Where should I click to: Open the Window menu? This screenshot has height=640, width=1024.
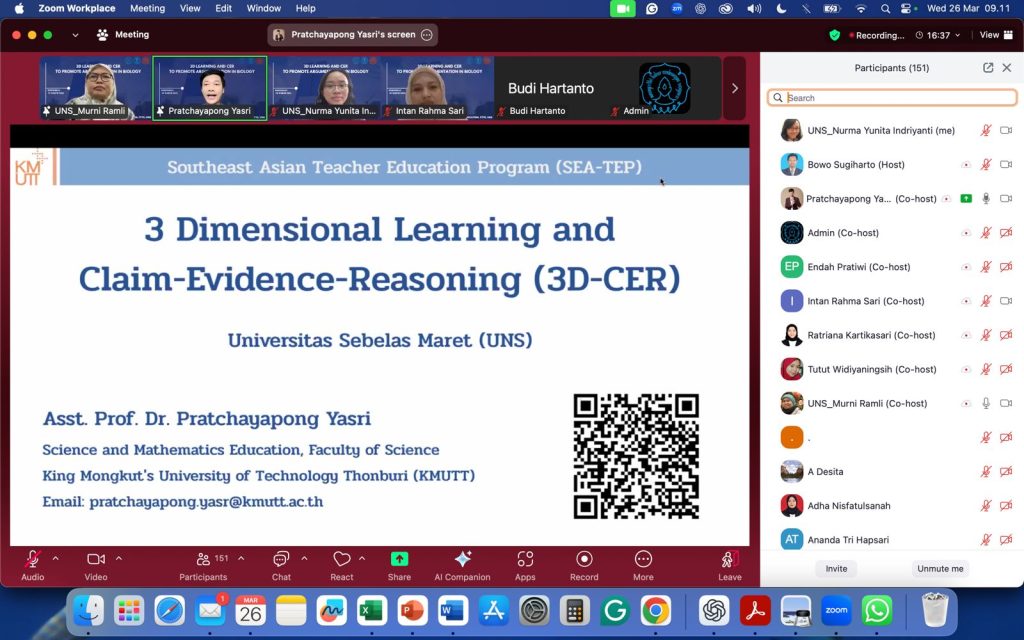(264, 8)
